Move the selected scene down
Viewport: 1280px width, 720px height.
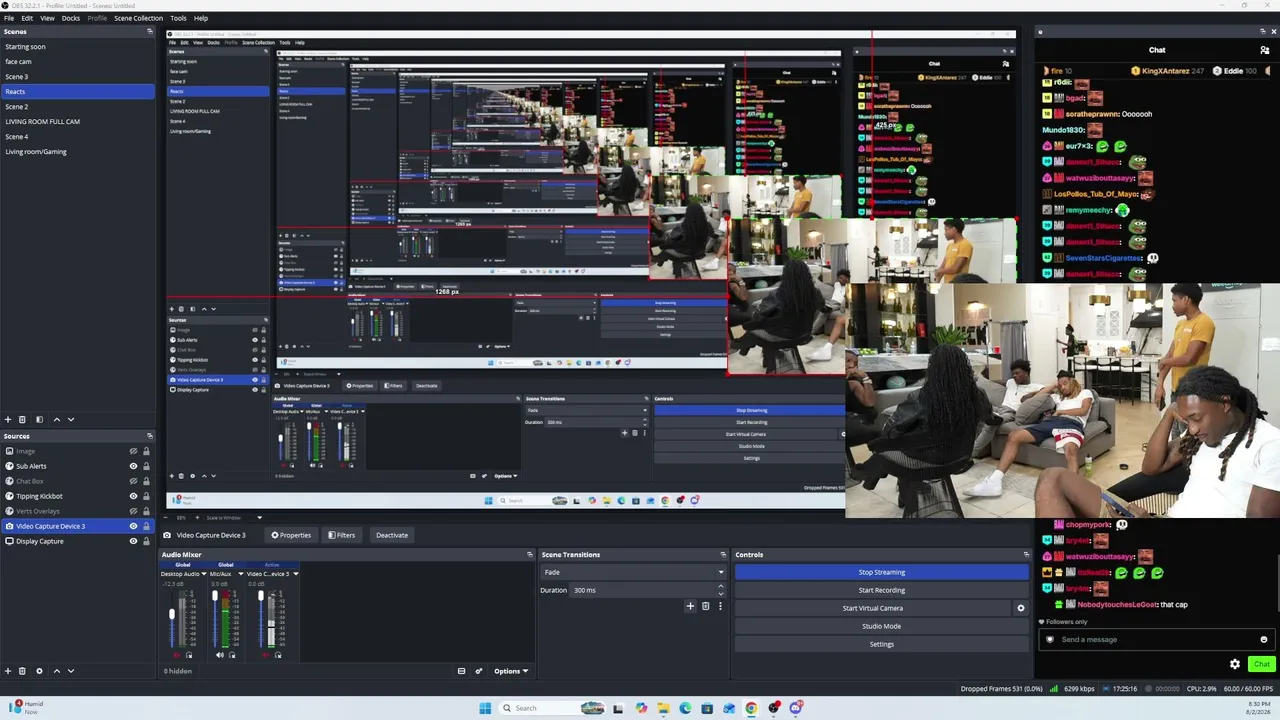coord(71,419)
